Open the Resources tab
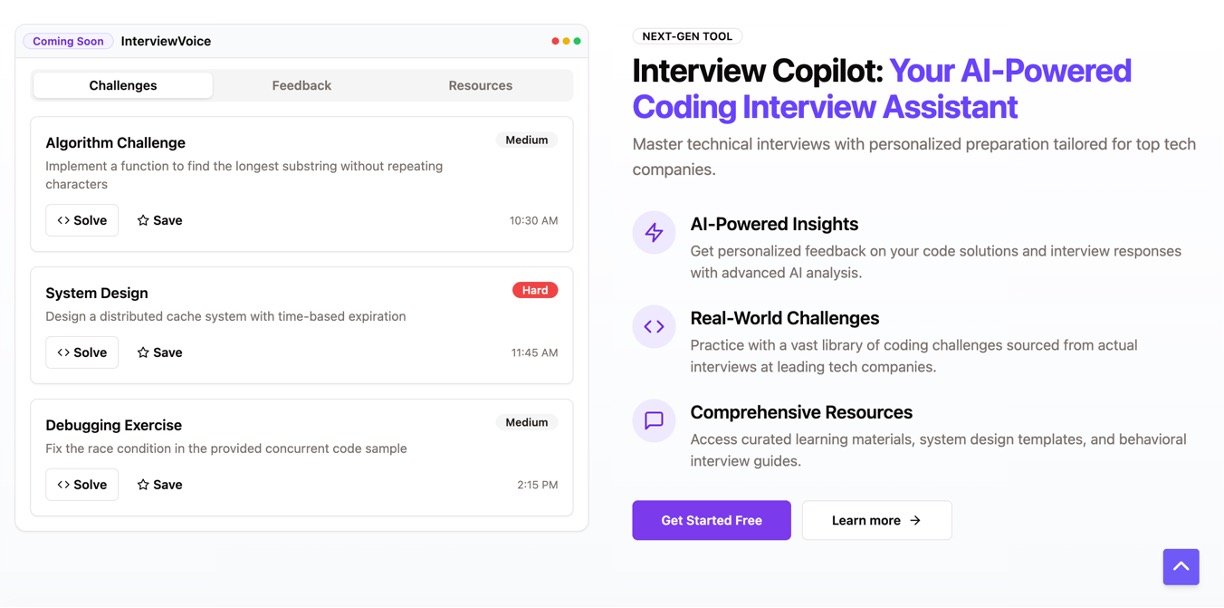 480,86
